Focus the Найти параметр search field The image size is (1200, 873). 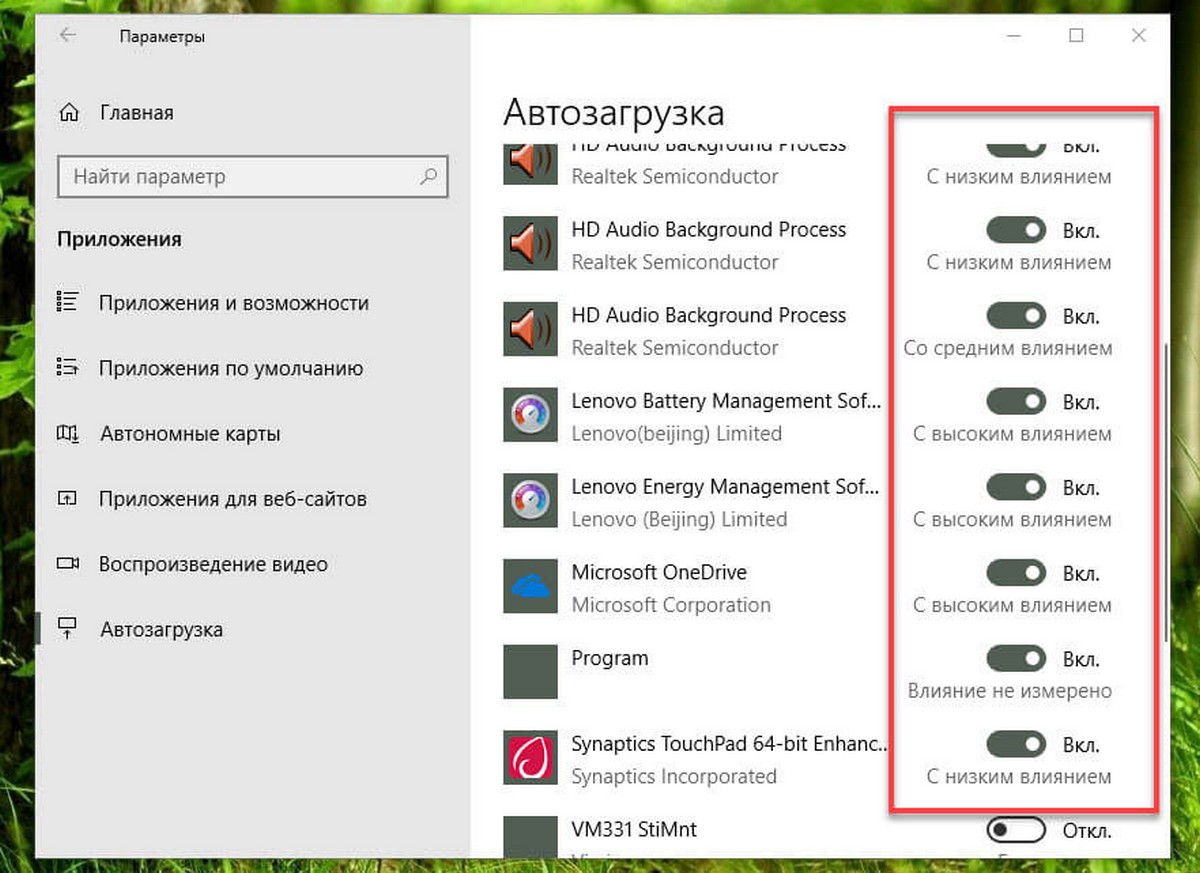(253, 176)
